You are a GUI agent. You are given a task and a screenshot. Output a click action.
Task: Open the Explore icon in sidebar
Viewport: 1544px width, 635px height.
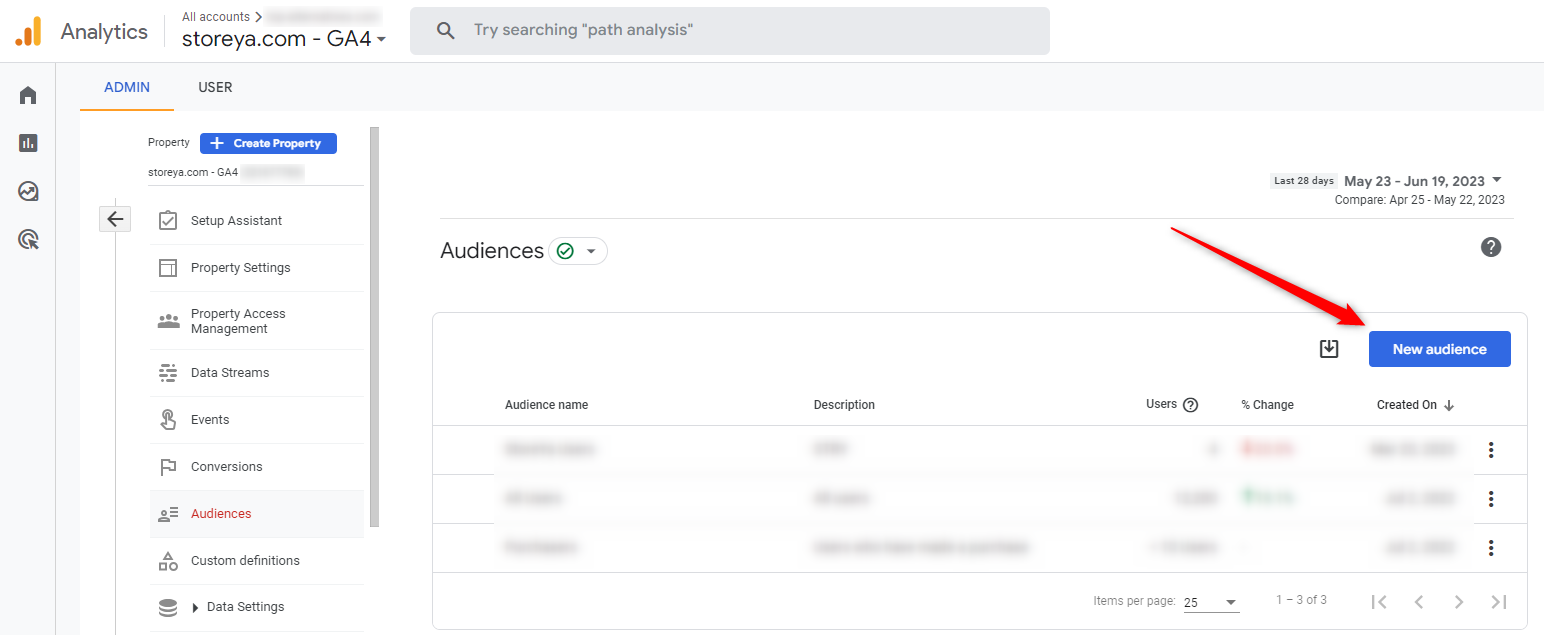(28, 191)
